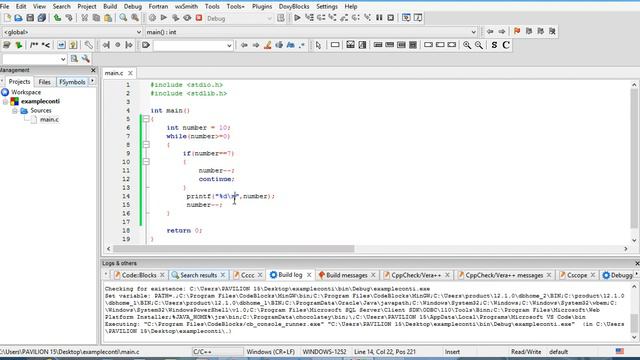Select the Workspace tree node
This screenshot has height=360, width=640.
26,92
